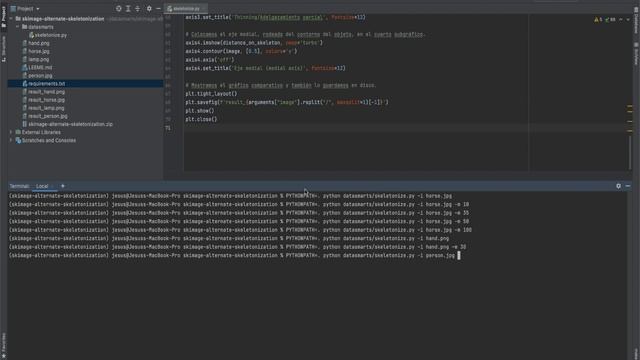Select LEEME.md in the project tree

pyautogui.click(x=40, y=68)
